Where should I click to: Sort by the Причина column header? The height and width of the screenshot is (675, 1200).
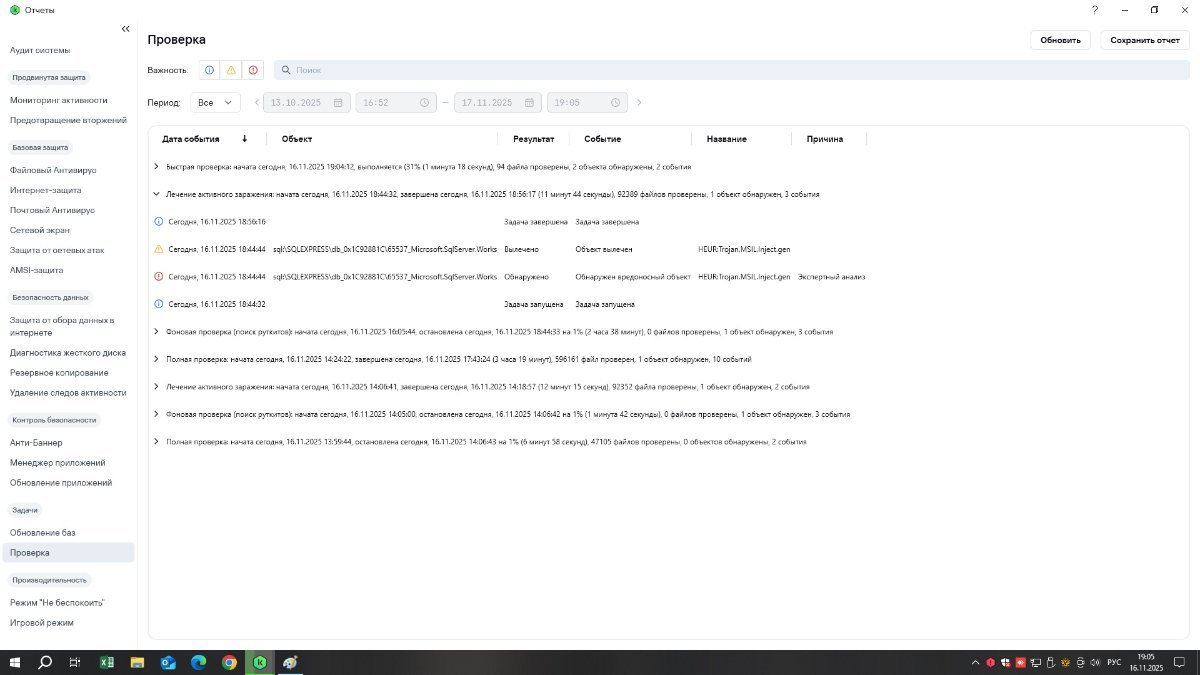825,139
